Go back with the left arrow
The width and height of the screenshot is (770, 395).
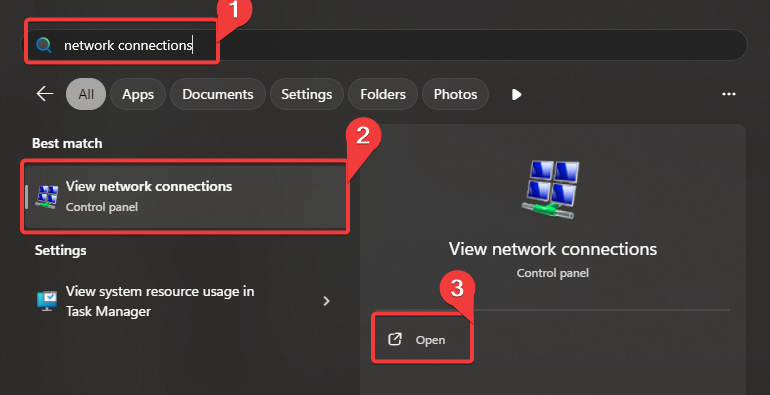(x=45, y=94)
